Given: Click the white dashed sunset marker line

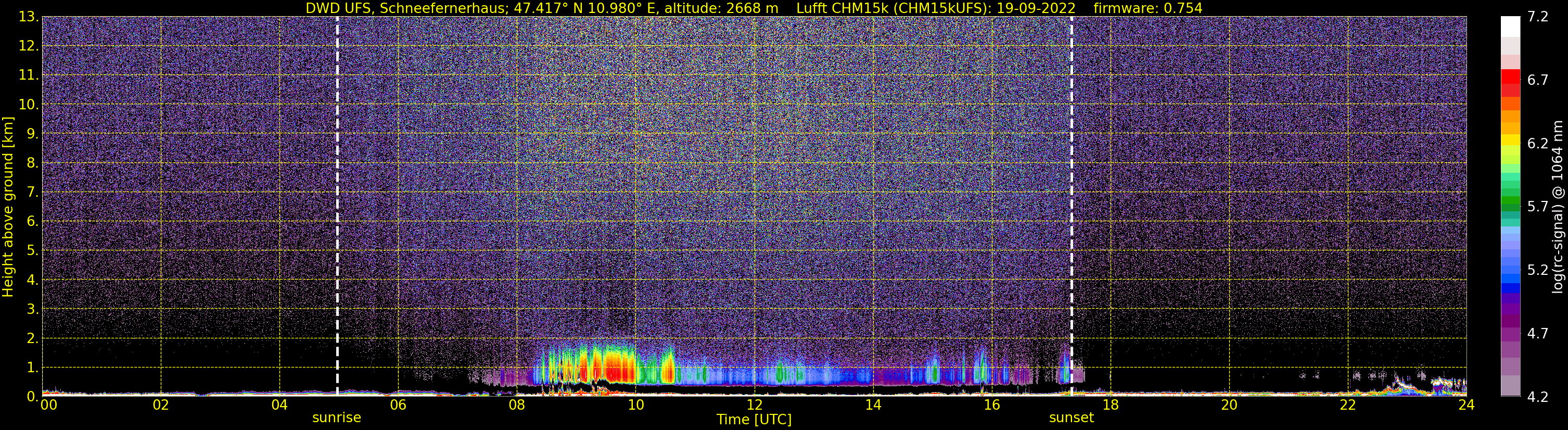Looking at the screenshot, I should (x=1072, y=207).
